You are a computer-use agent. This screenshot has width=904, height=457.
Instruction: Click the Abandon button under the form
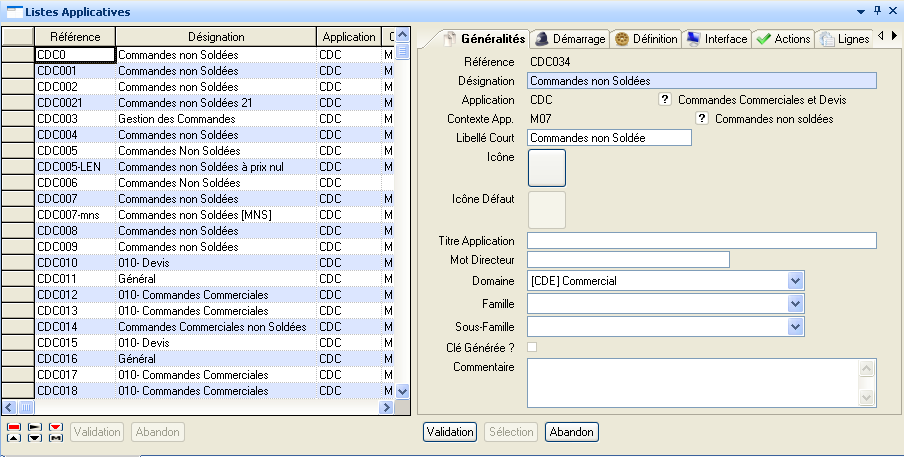click(572, 432)
